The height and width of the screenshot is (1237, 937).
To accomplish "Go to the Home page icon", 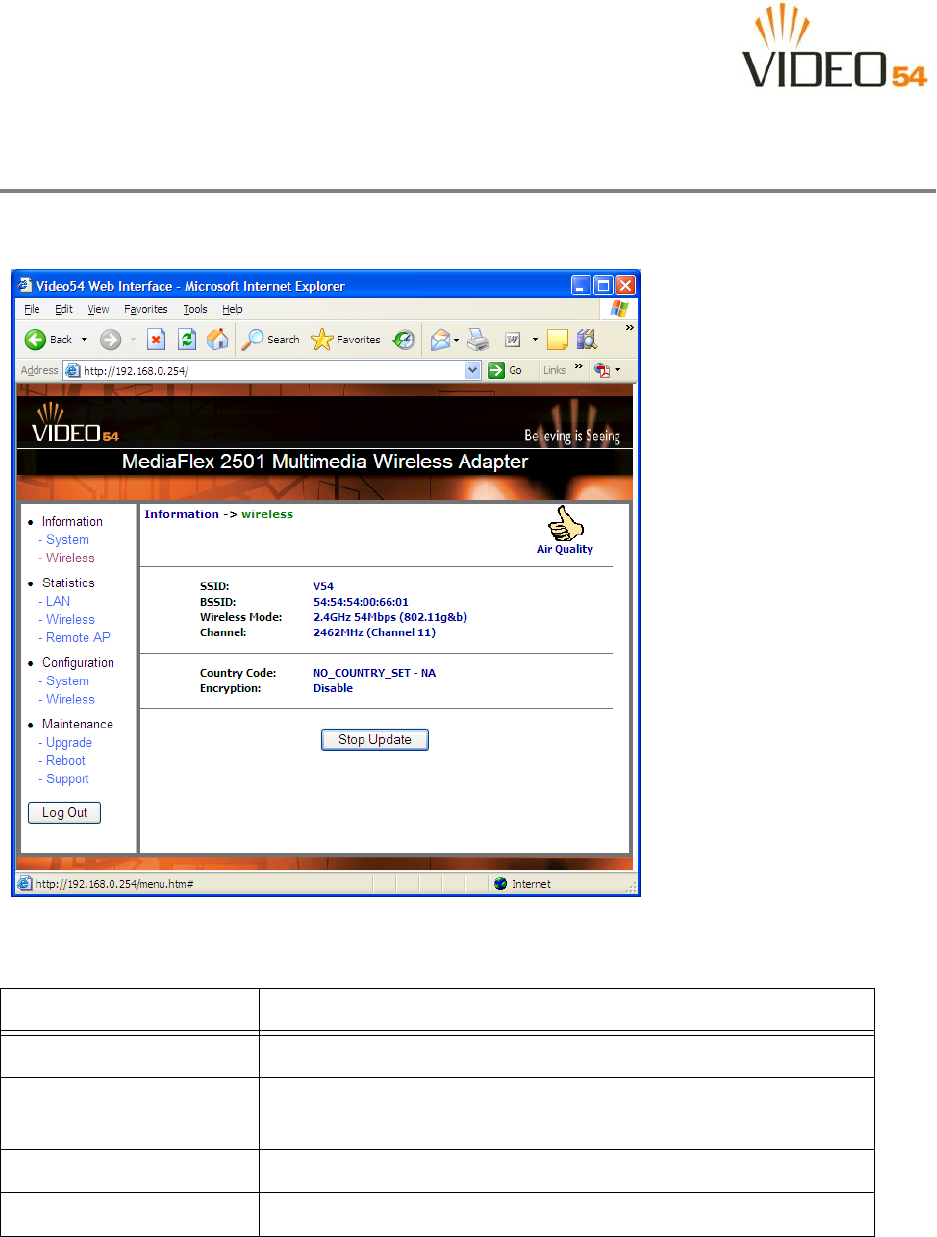I will [217, 339].
